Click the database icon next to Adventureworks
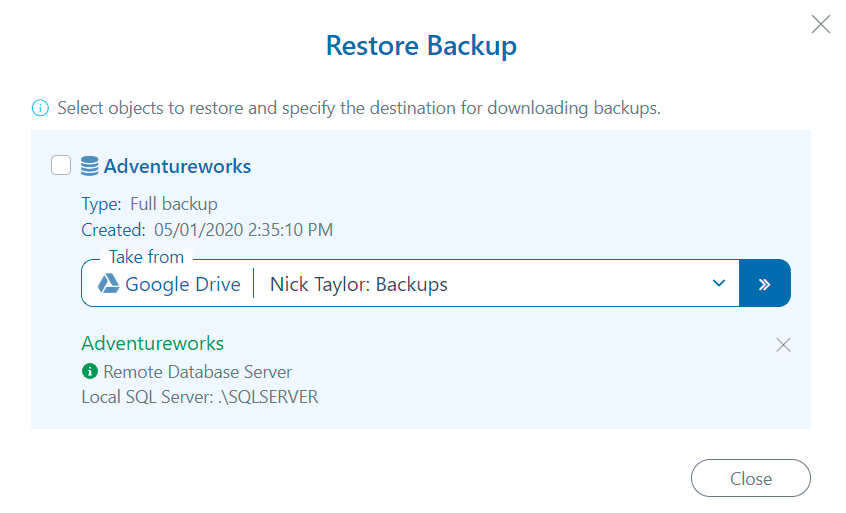846x513 pixels. click(90, 166)
